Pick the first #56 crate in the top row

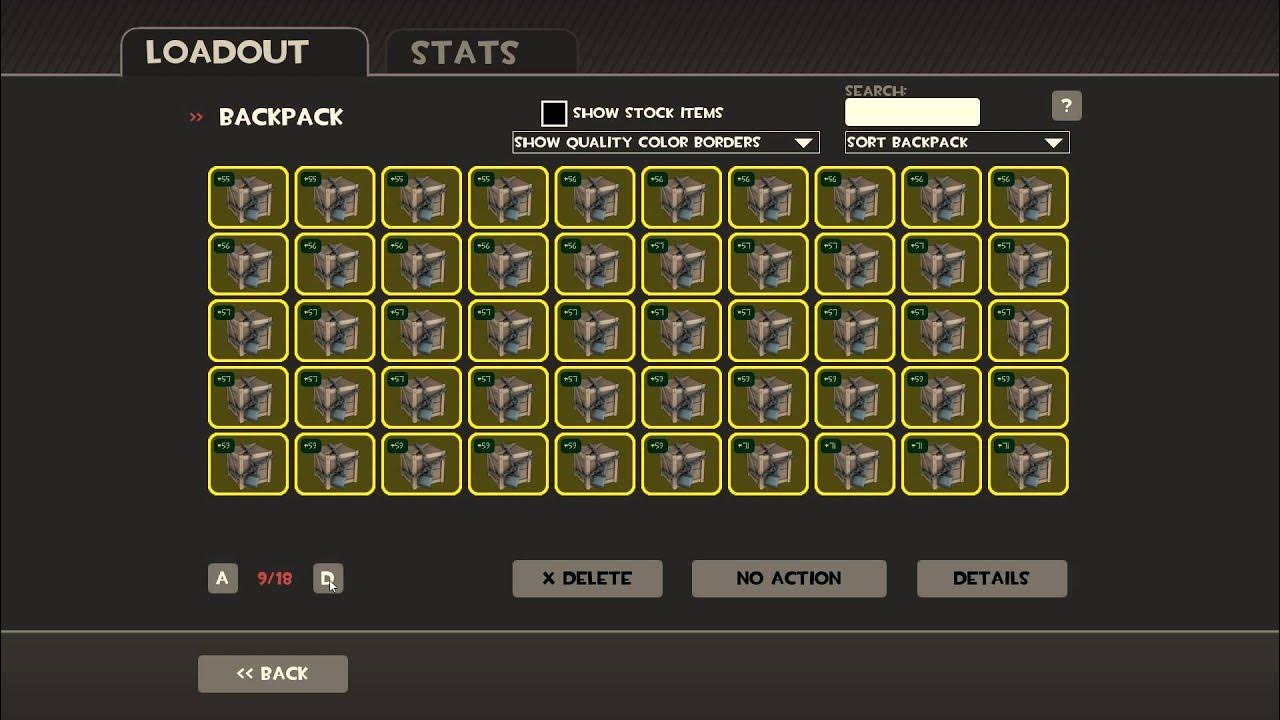[595, 197]
